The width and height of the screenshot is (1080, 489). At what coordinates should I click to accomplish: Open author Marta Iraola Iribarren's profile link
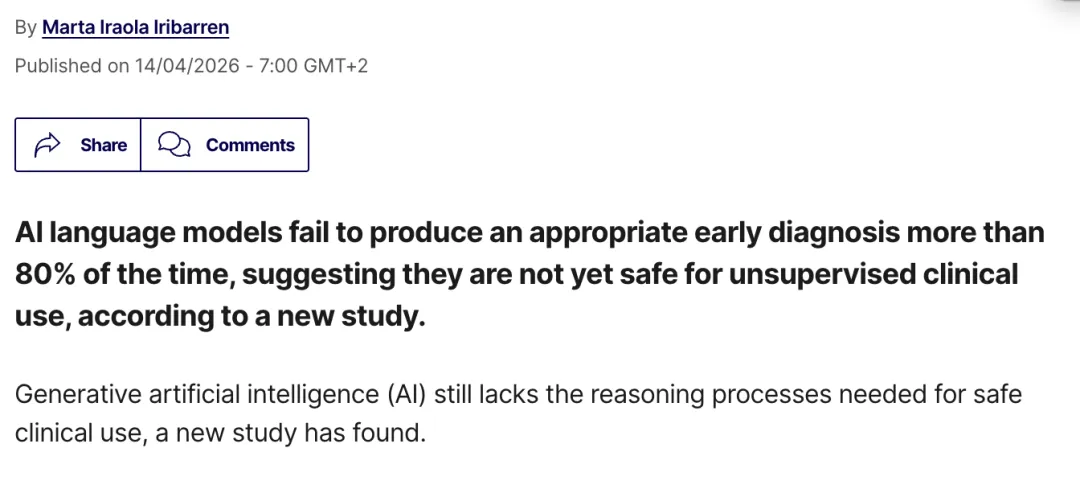pos(136,28)
